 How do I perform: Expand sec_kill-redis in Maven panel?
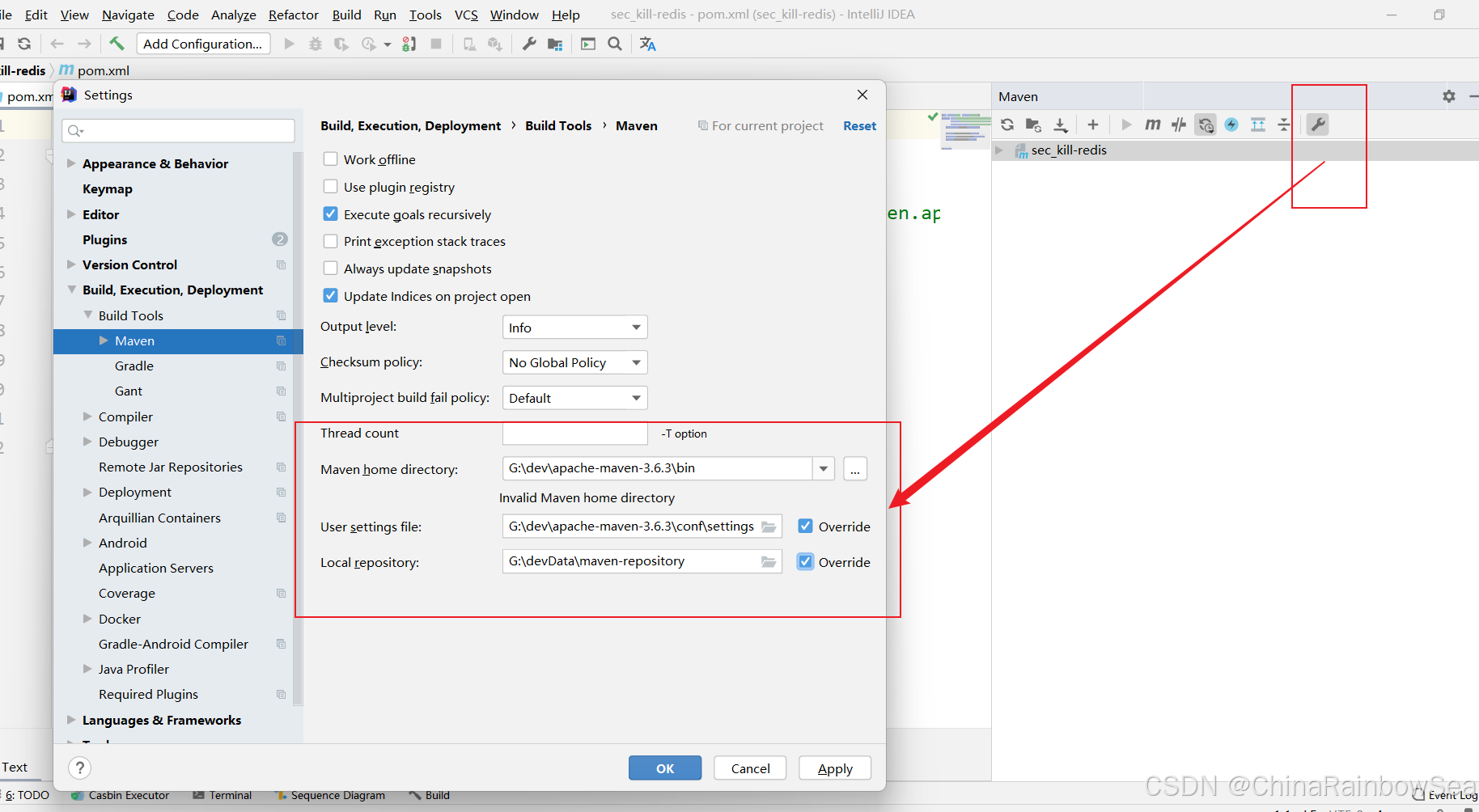click(x=999, y=150)
